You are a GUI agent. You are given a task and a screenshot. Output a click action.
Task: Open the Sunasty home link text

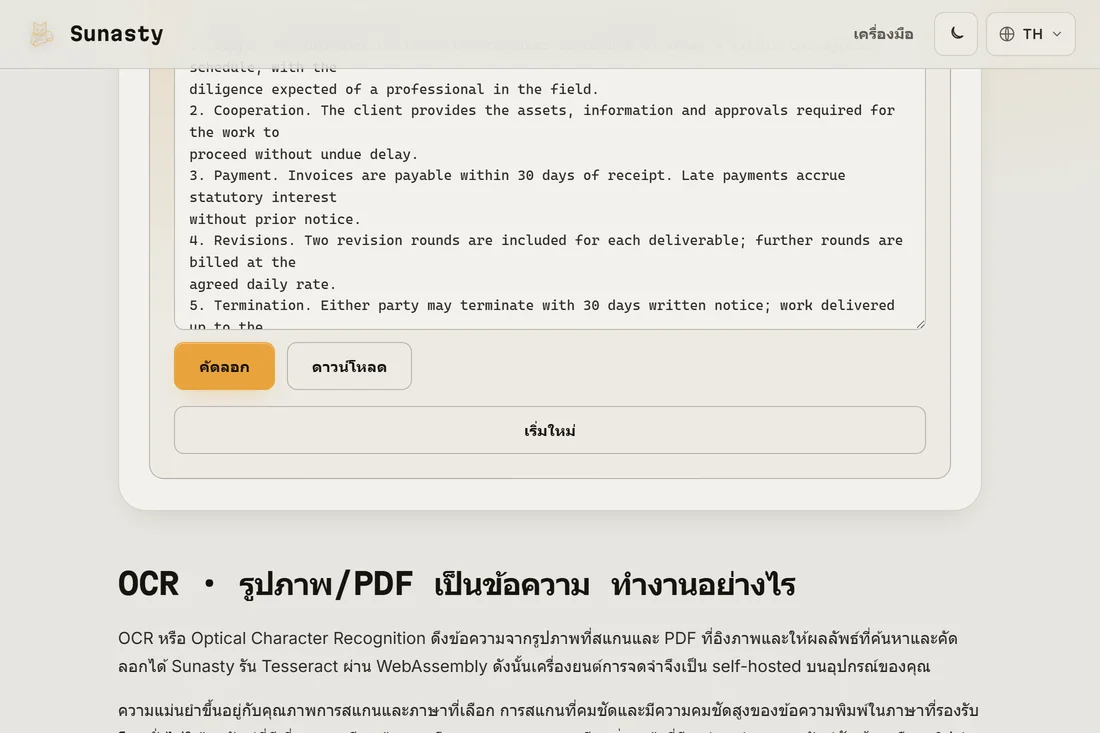pyautogui.click(x=116, y=34)
